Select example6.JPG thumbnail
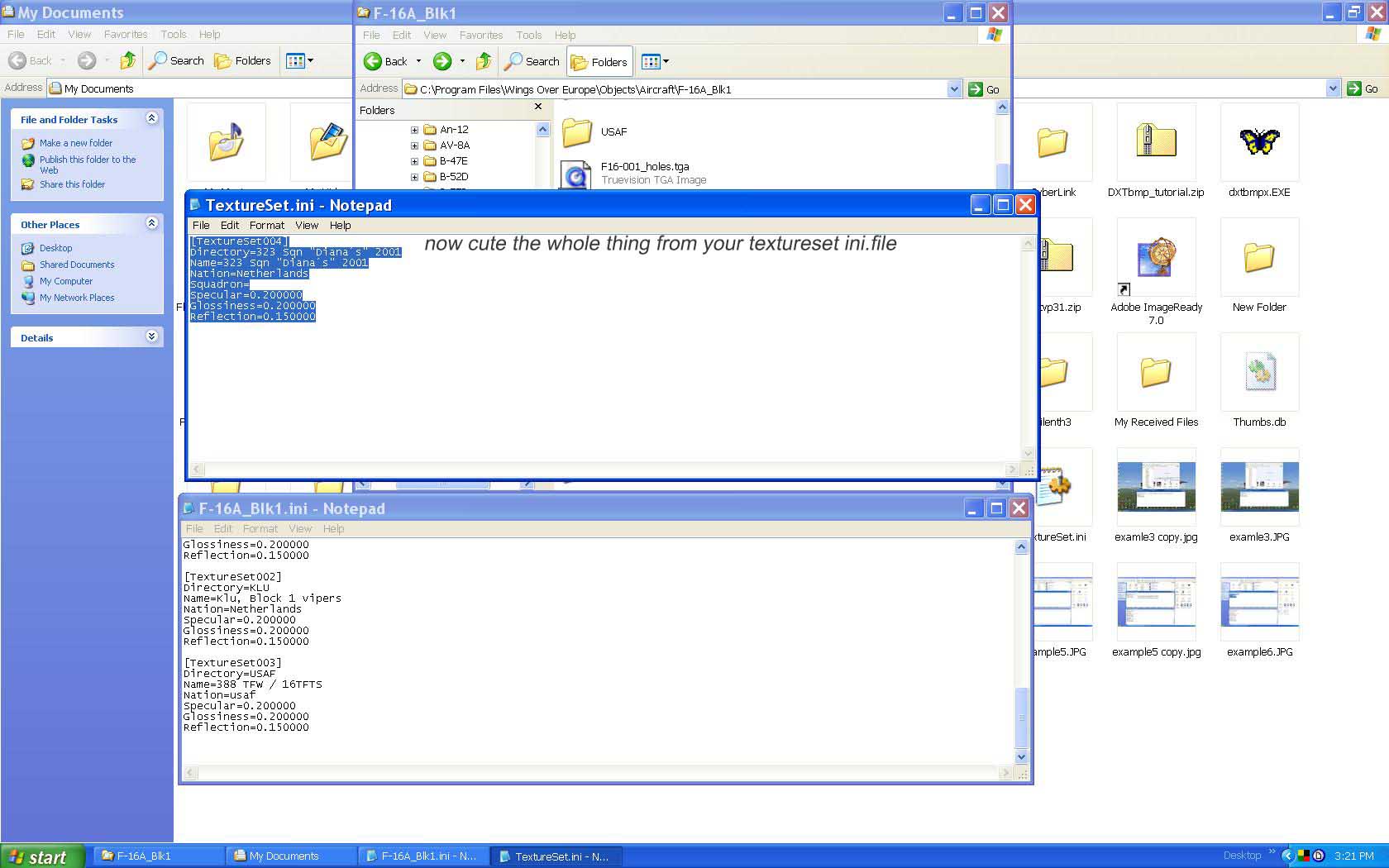 [x=1259, y=602]
